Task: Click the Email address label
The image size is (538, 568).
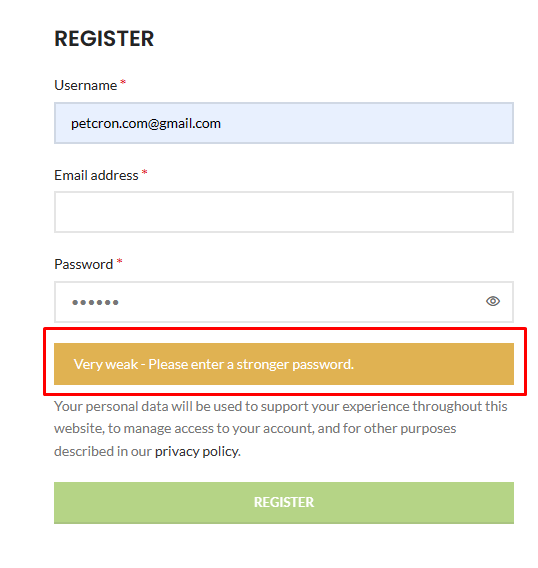Action: click(96, 175)
